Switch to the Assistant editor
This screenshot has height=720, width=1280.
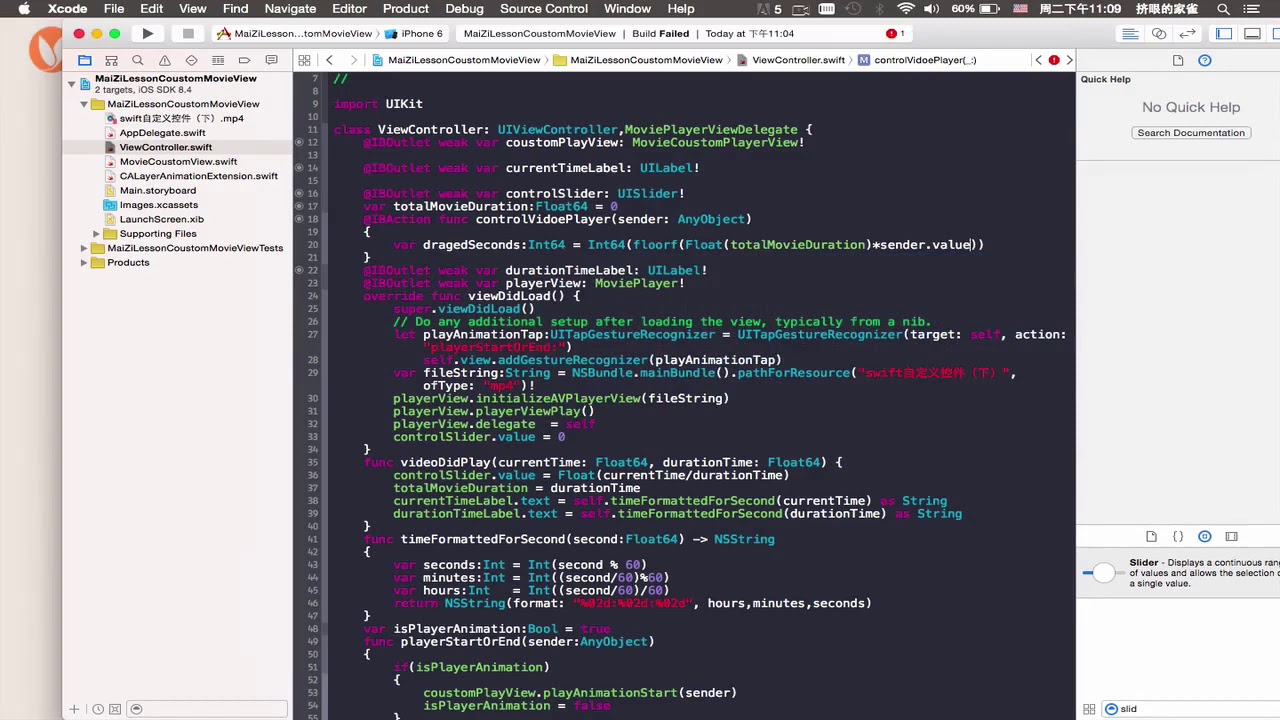[1159, 33]
